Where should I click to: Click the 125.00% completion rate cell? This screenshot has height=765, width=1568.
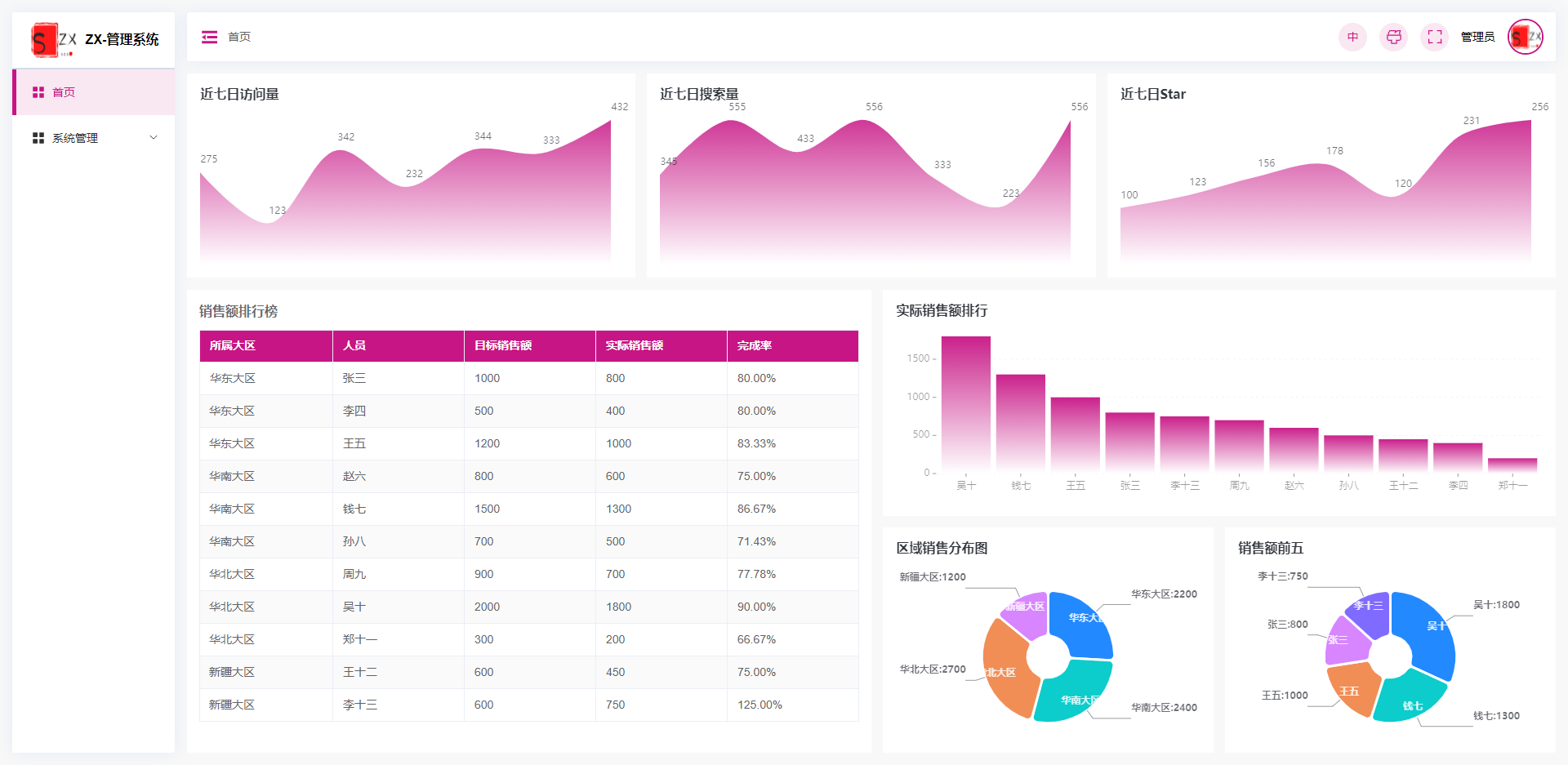(793, 705)
